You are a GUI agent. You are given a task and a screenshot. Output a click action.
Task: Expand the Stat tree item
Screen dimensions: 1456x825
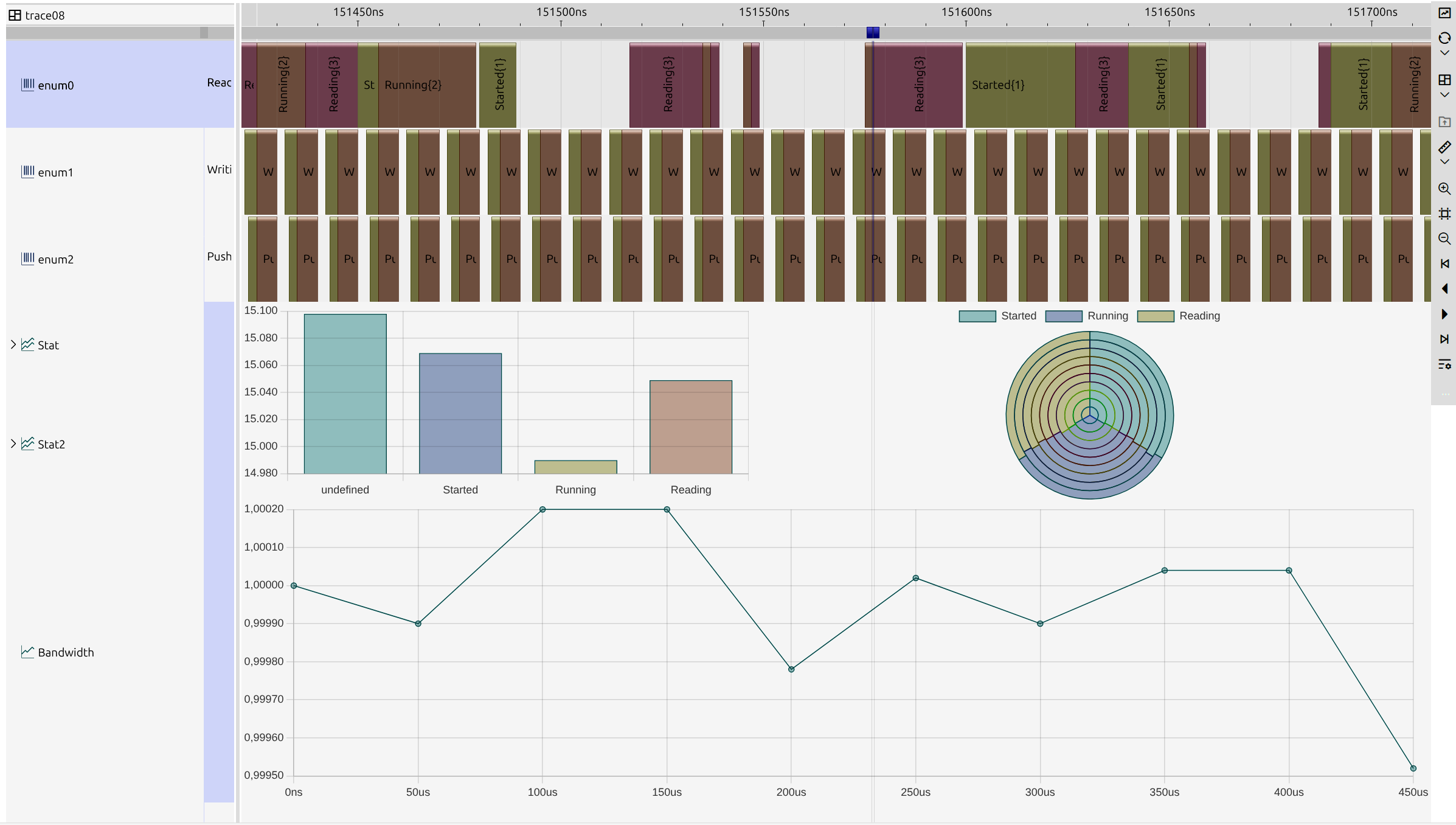pos(13,344)
